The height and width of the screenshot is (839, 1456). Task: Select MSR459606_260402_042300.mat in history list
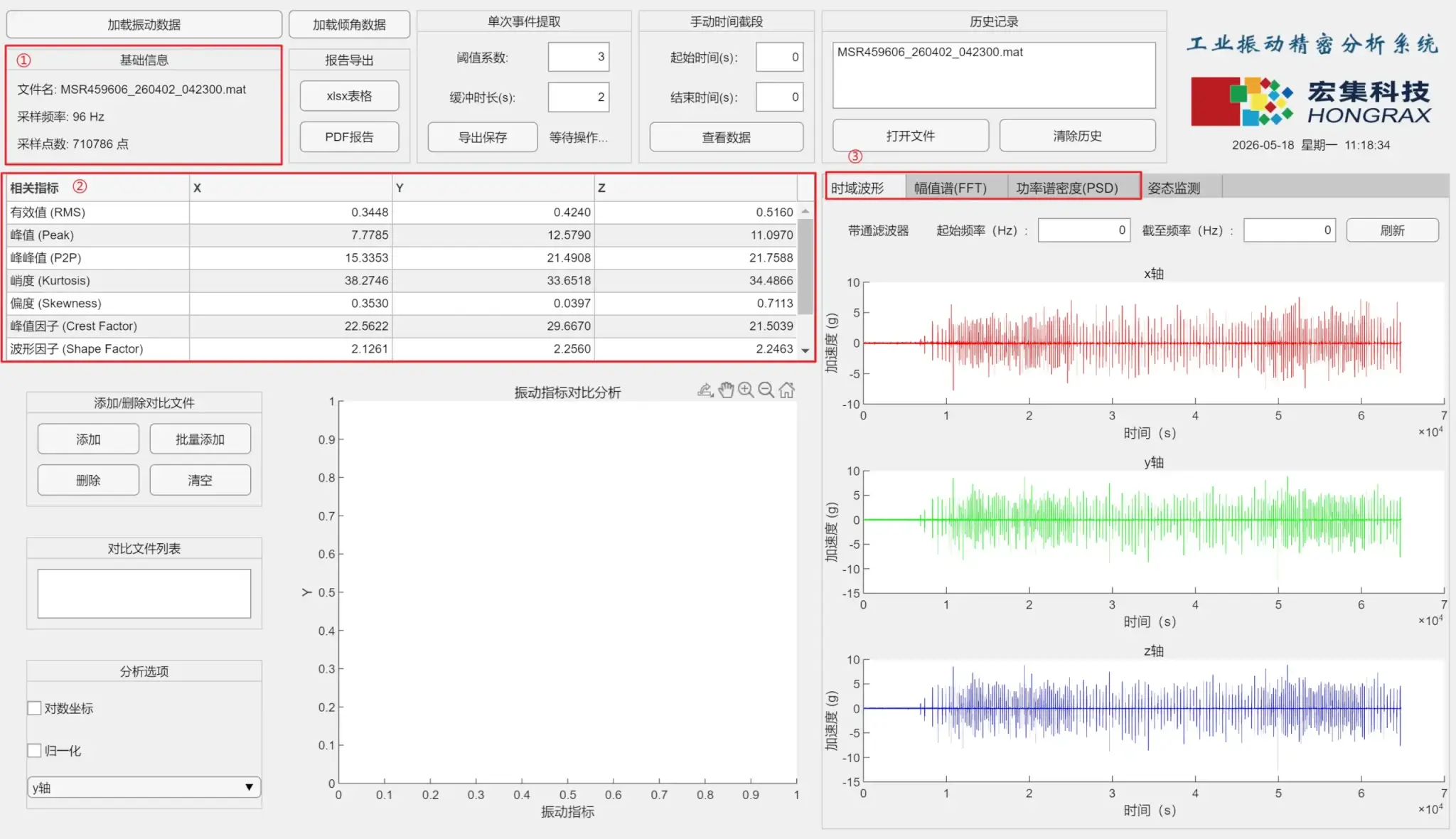(930, 52)
